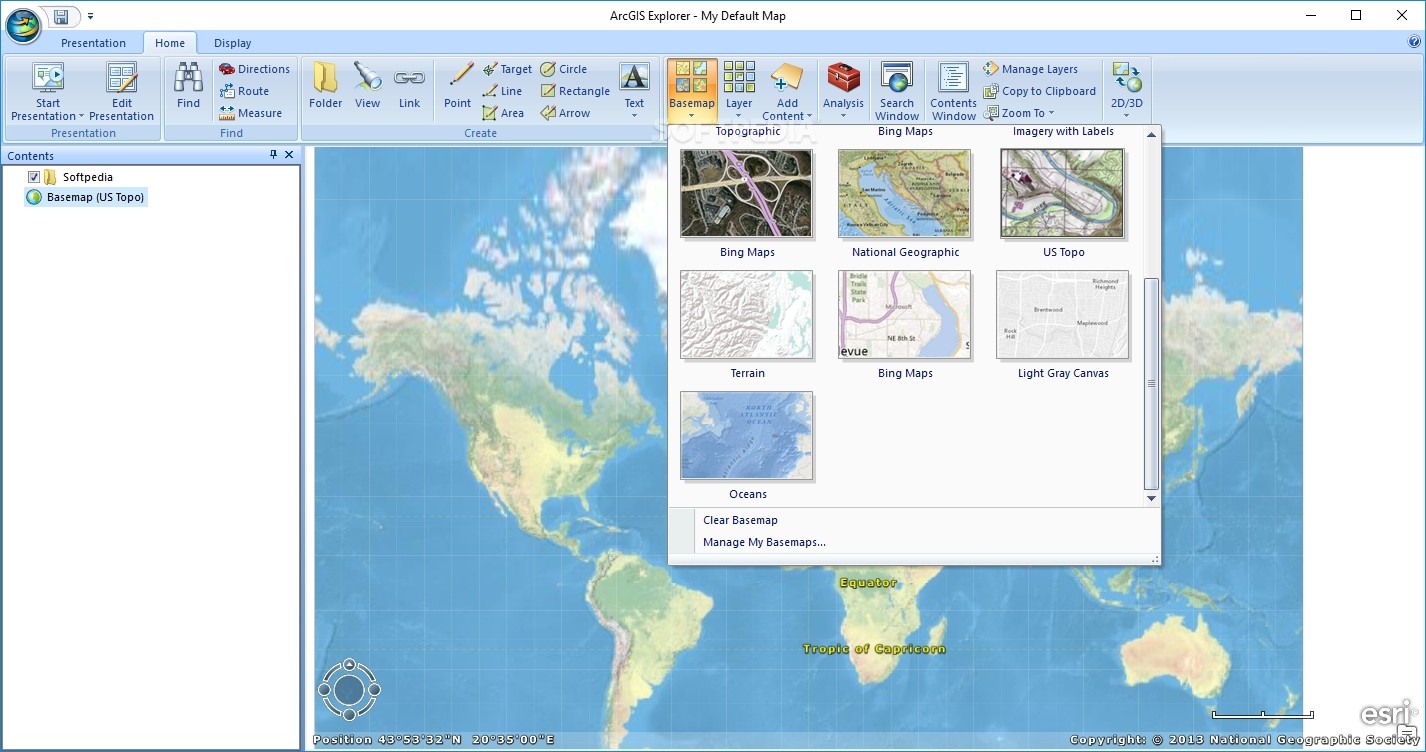This screenshot has height=752, width=1426.
Task: Choose the Target tool
Action: (507, 69)
